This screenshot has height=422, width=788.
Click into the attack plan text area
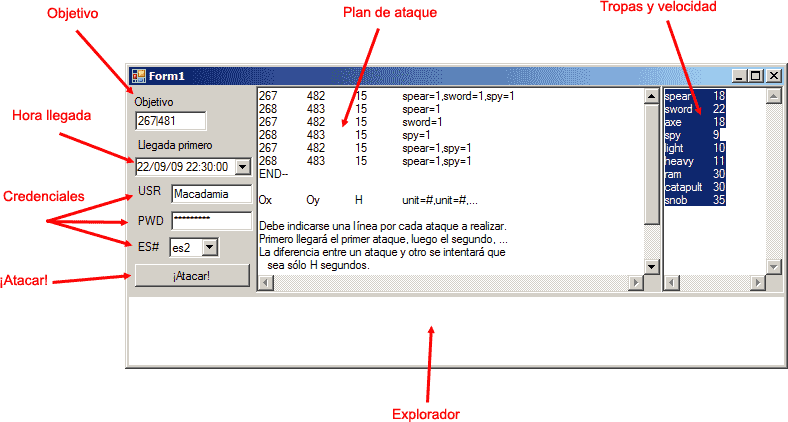pyautogui.click(x=450, y=180)
